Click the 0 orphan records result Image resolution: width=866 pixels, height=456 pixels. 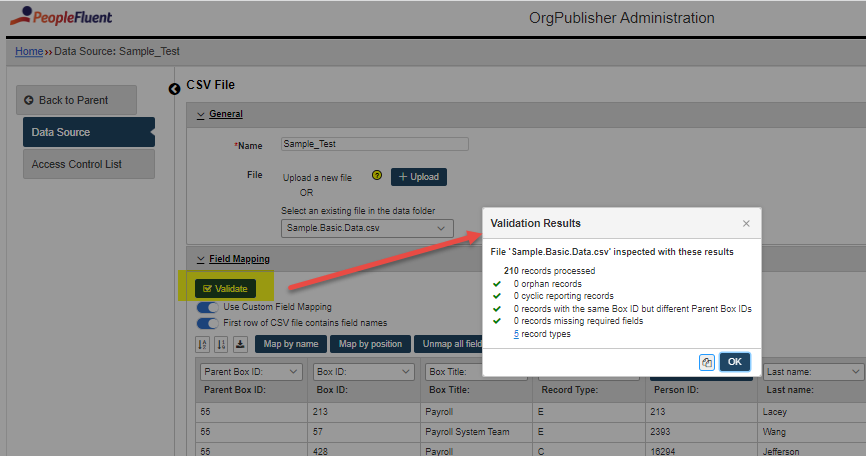547,284
